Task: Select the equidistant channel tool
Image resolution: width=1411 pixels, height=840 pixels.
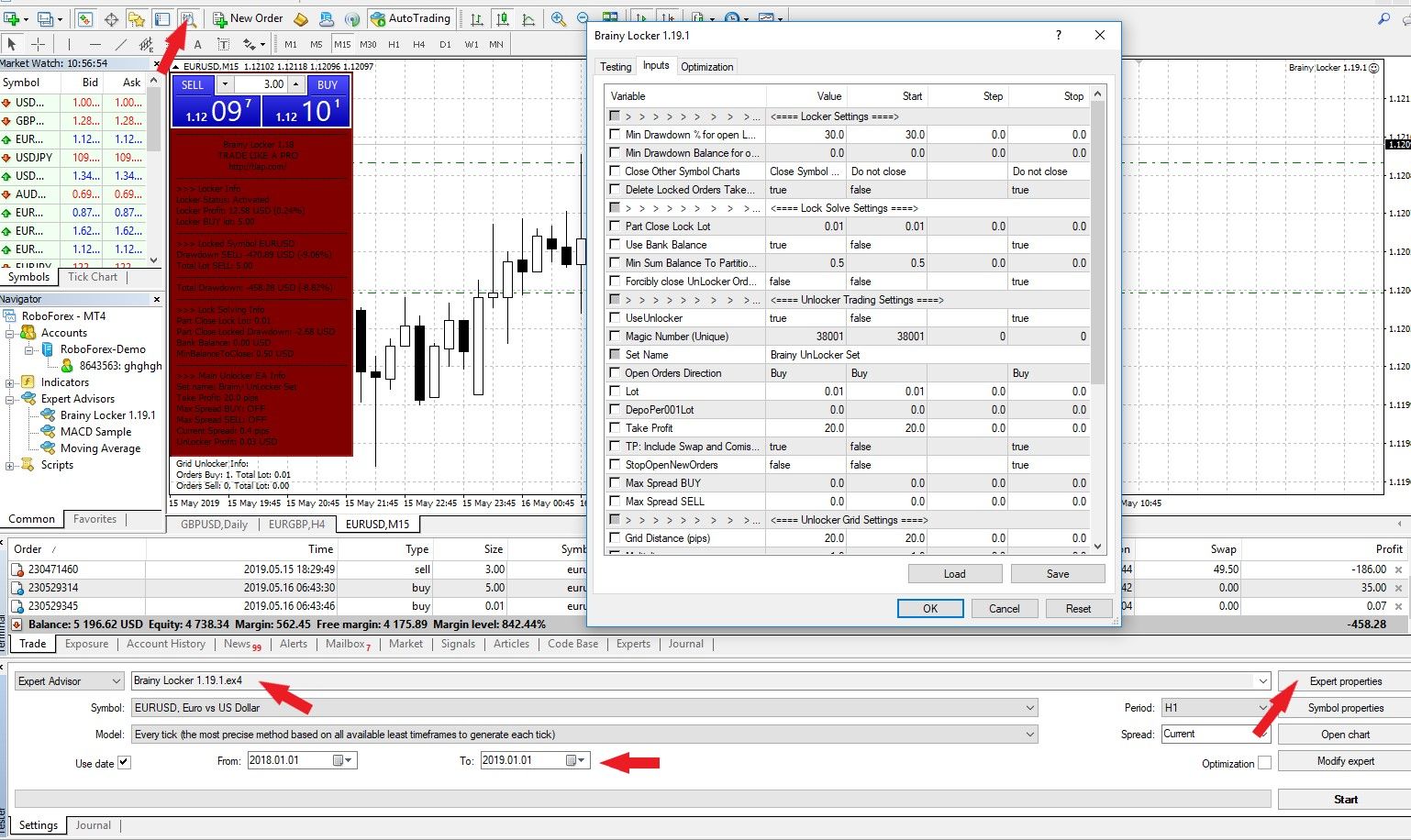Action: click(147, 44)
